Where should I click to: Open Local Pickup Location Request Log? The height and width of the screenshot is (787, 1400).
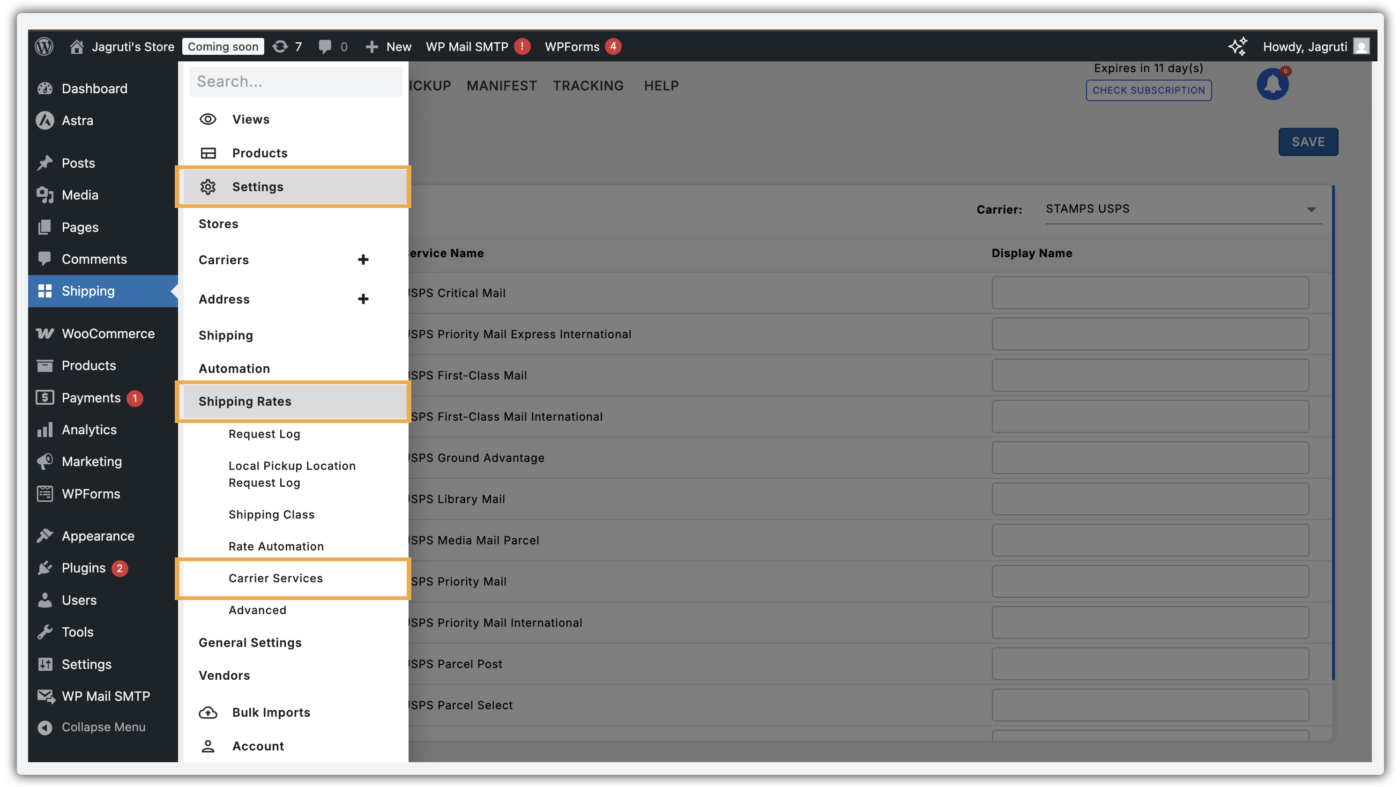tap(292, 474)
